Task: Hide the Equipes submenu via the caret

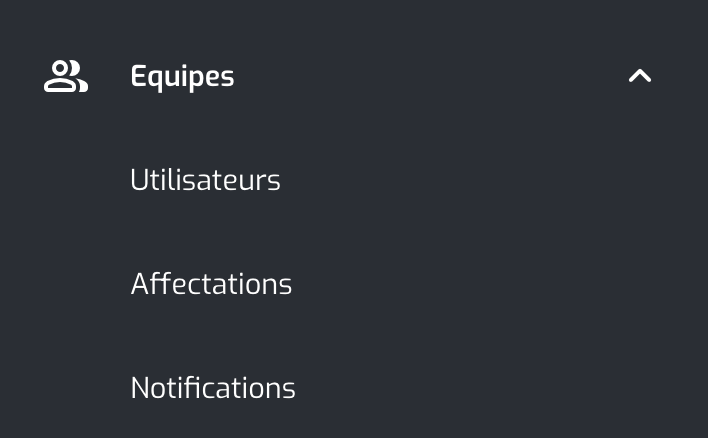Action: tap(640, 75)
